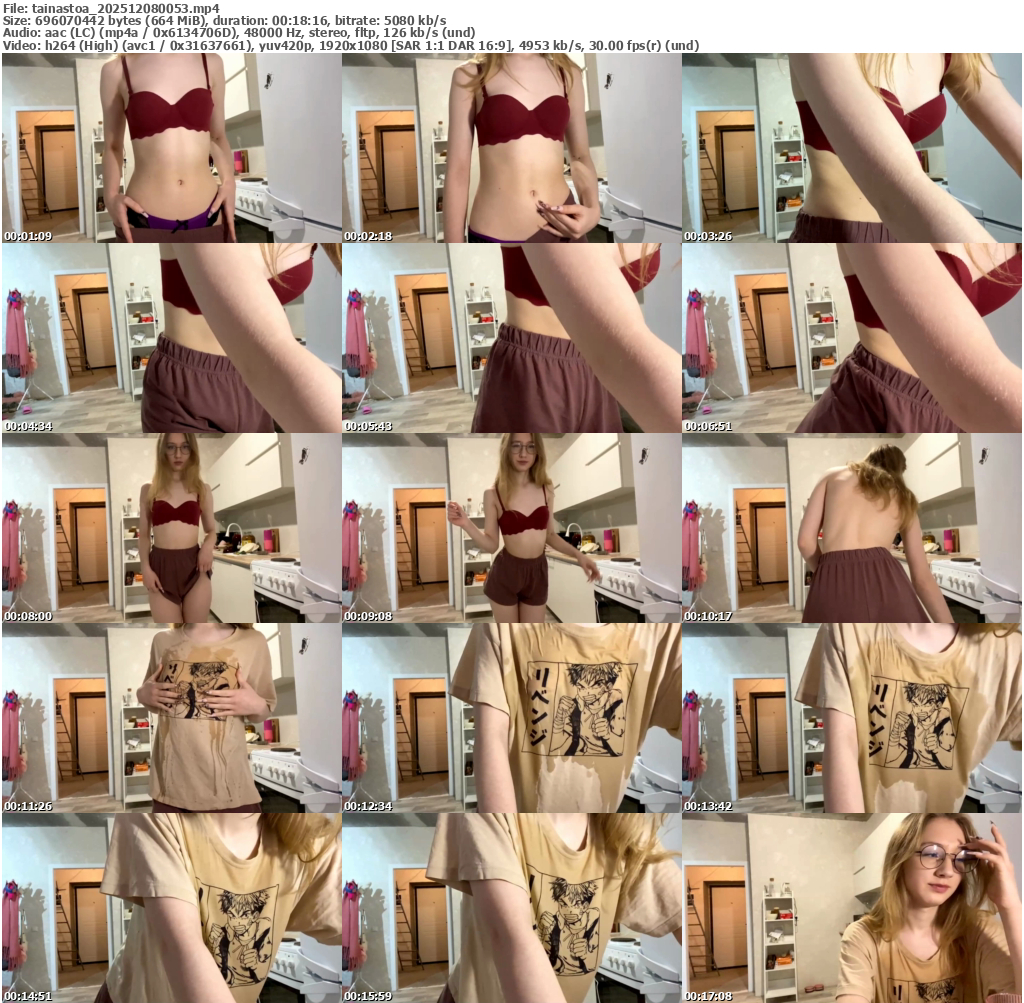Click the '00:05:43' timestamp label
The image size is (1024, 1003).
coord(368,426)
